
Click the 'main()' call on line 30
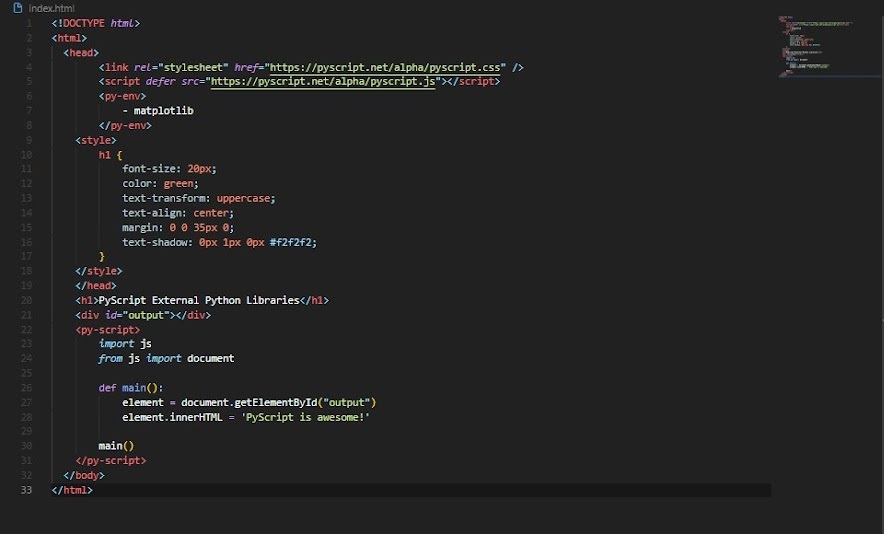click(116, 445)
